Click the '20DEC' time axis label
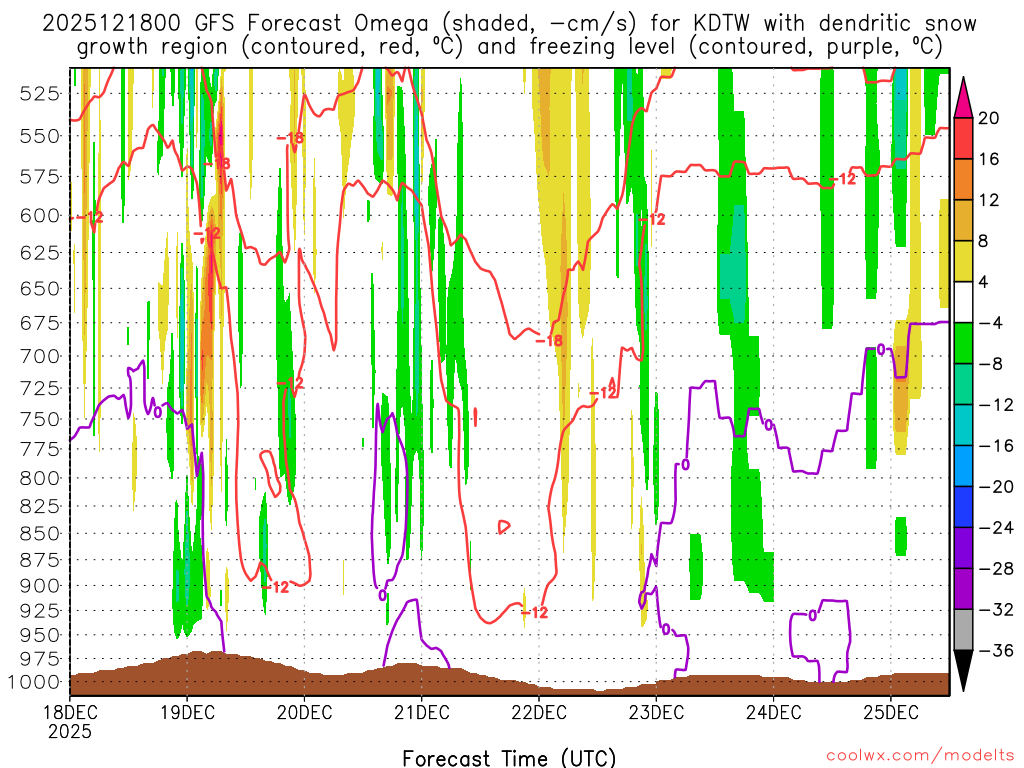Image resolution: width=1024 pixels, height=768 pixels. tap(304, 712)
